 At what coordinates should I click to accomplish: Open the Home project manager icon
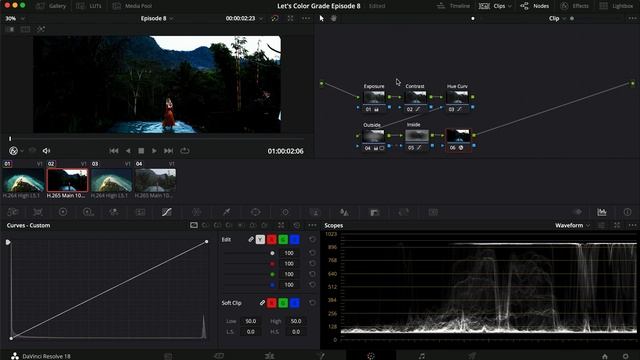(605, 356)
